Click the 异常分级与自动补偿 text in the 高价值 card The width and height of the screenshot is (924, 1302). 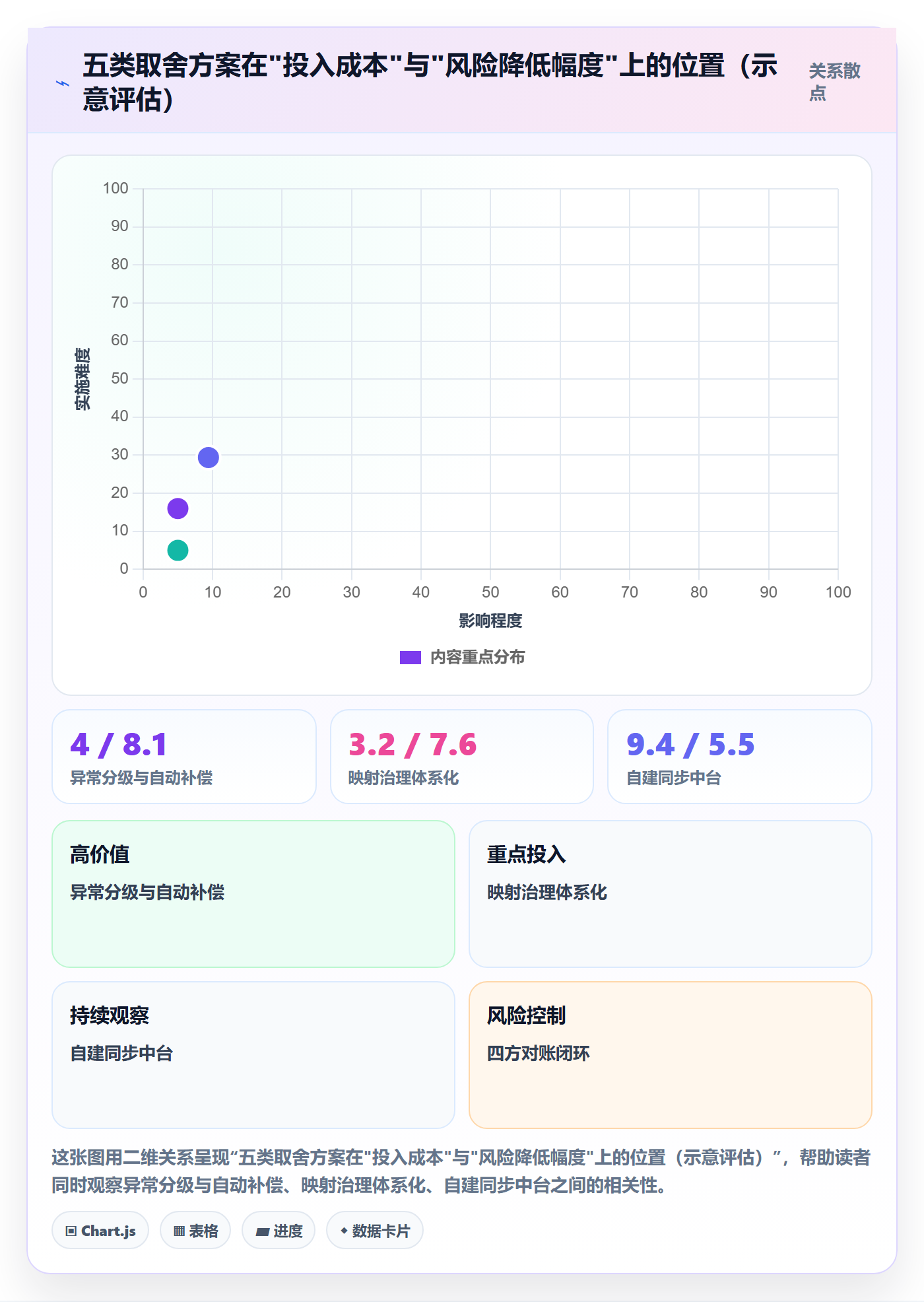click(x=147, y=892)
